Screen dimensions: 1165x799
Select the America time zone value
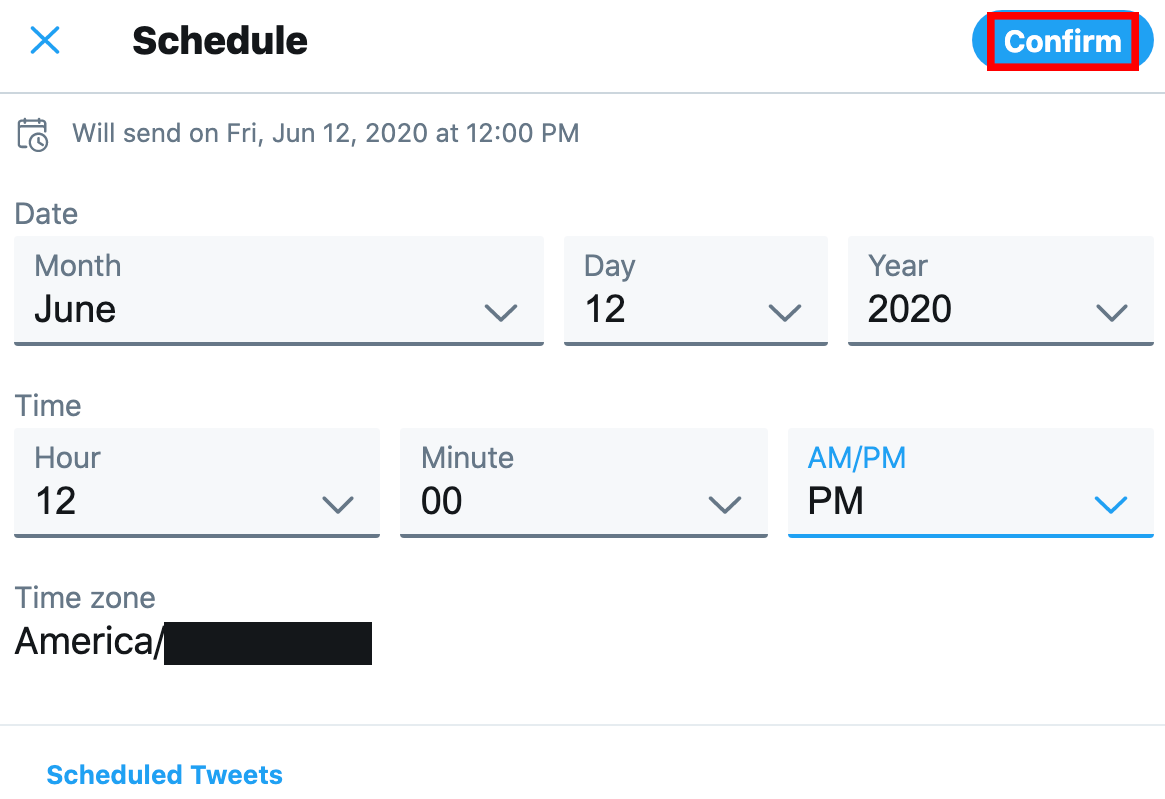click(x=192, y=642)
